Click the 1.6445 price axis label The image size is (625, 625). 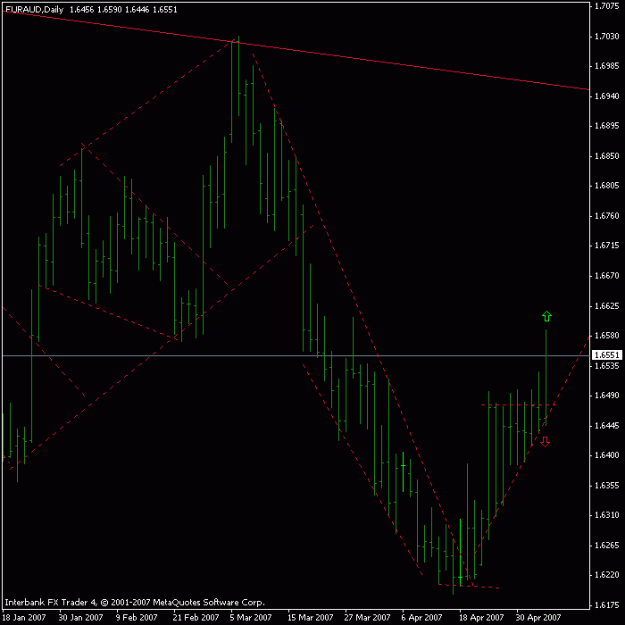coord(607,425)
